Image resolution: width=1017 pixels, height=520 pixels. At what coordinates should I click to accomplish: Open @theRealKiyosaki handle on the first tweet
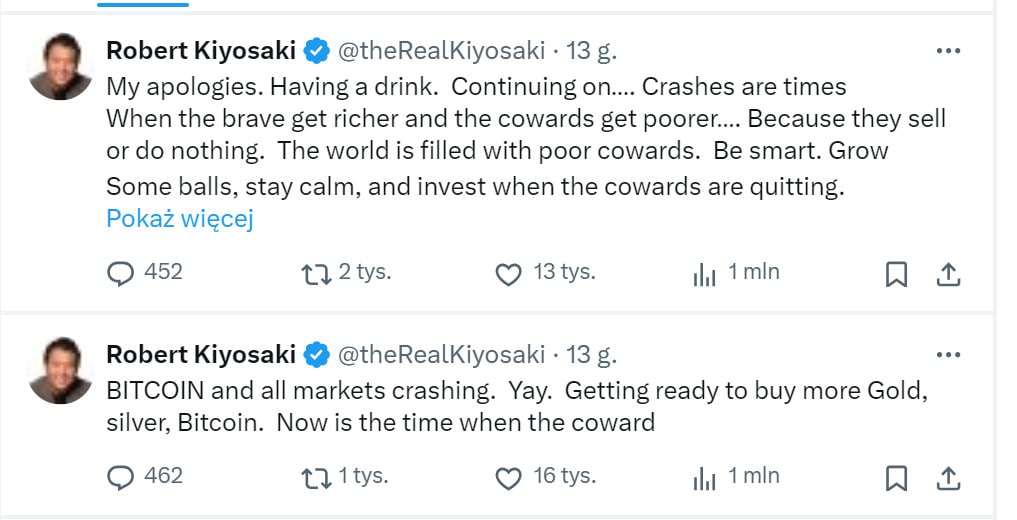pos(442,50)
